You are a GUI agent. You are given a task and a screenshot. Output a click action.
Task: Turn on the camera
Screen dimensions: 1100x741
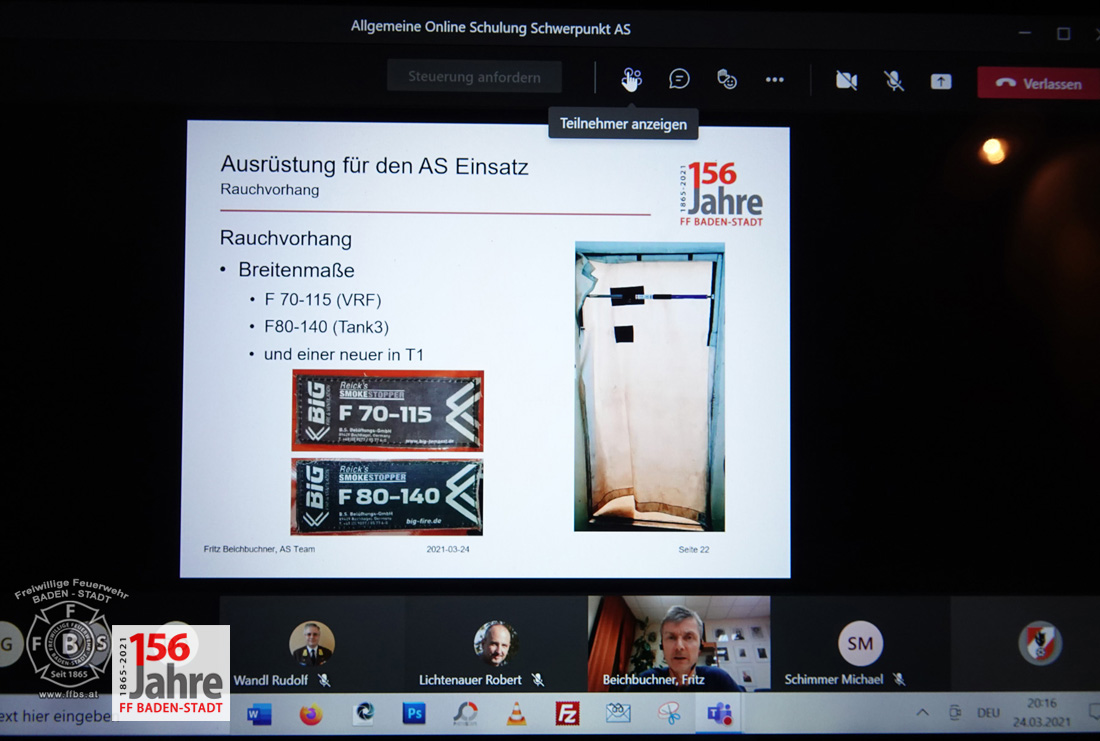click(847, 81)
